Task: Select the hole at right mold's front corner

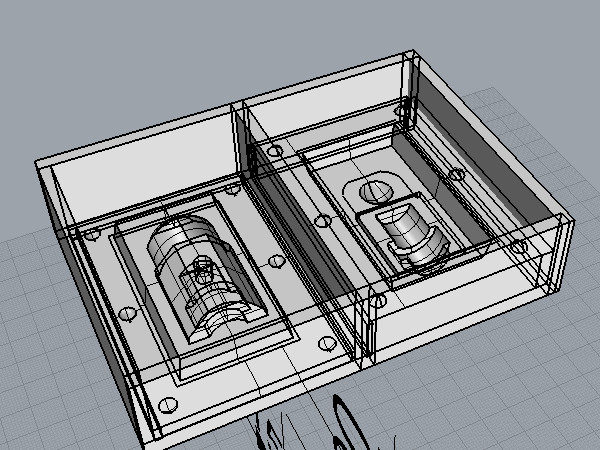Action: click(x=380, y=300)
